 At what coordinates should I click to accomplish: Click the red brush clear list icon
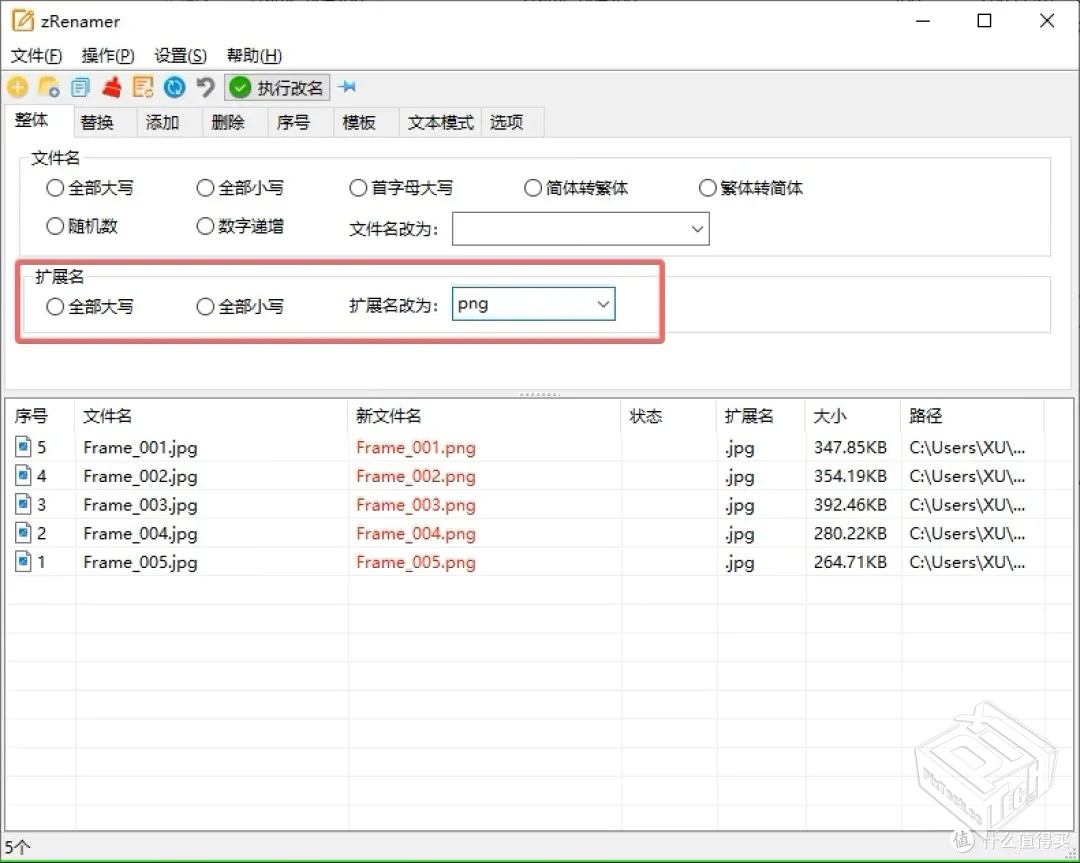(x=112, y=87)
